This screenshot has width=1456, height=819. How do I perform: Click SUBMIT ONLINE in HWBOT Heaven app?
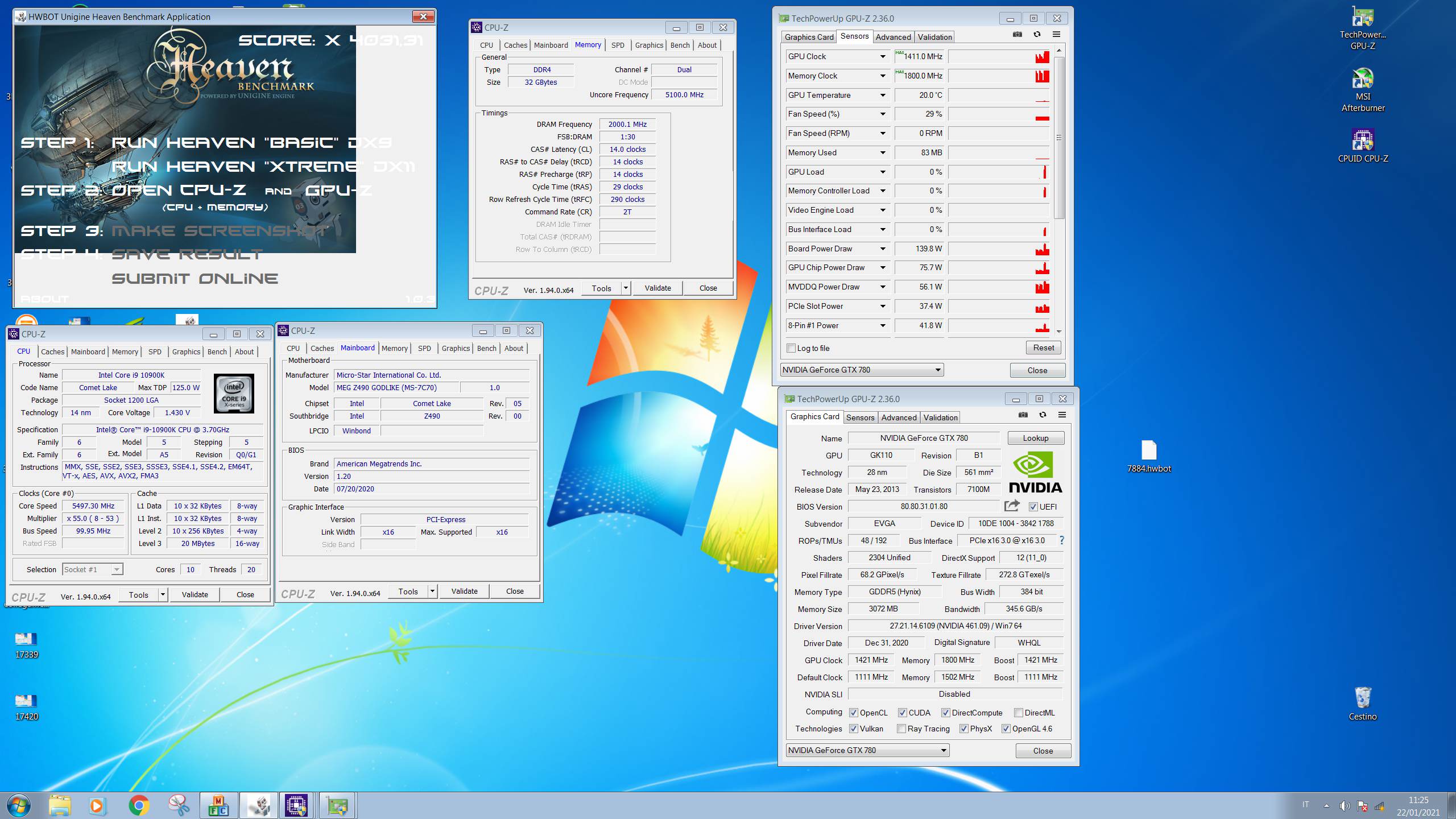[x=195, y=279]
